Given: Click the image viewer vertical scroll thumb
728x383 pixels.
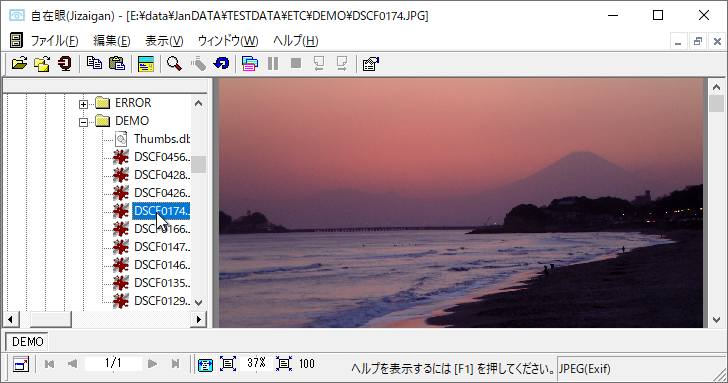Looking at the screenshot, I should 716,104.
